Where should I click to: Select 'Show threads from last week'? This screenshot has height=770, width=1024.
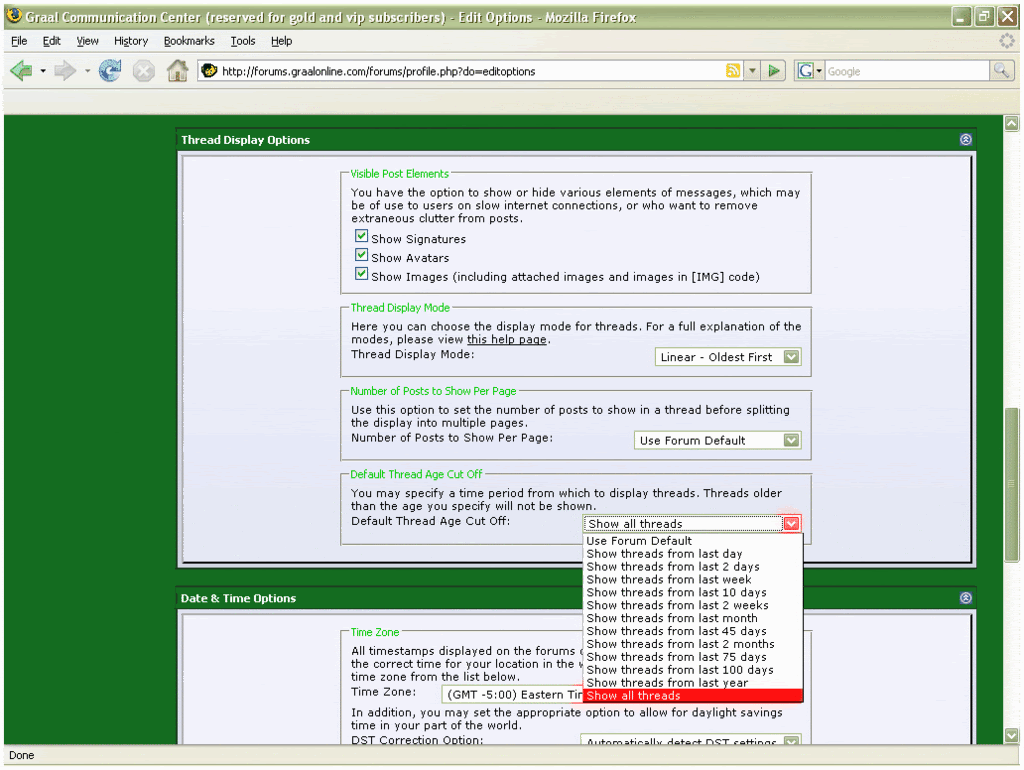[x=692, y=579]
